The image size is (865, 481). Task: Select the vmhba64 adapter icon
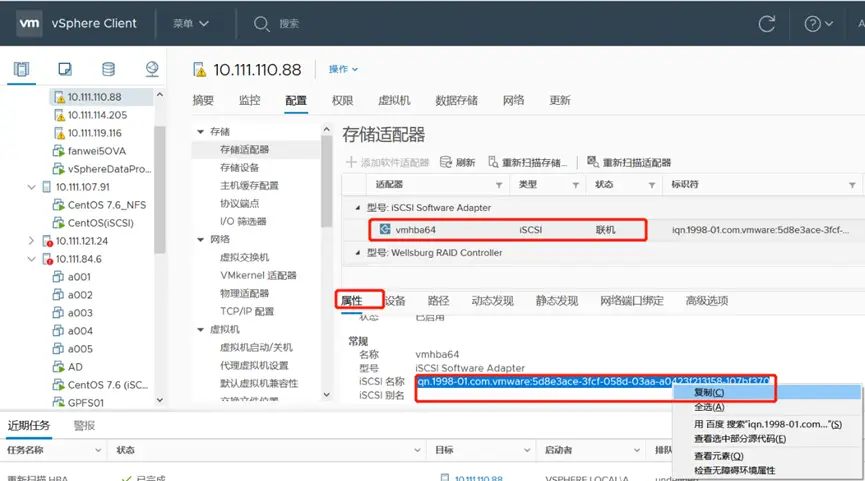(x=385, y=229)
